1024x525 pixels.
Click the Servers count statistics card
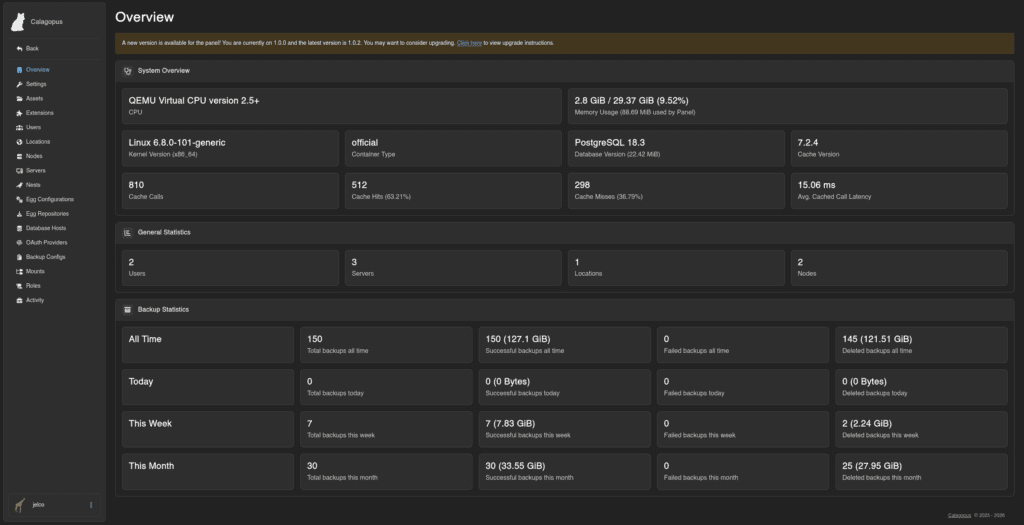pyautogui.click(x=453, y=267)
